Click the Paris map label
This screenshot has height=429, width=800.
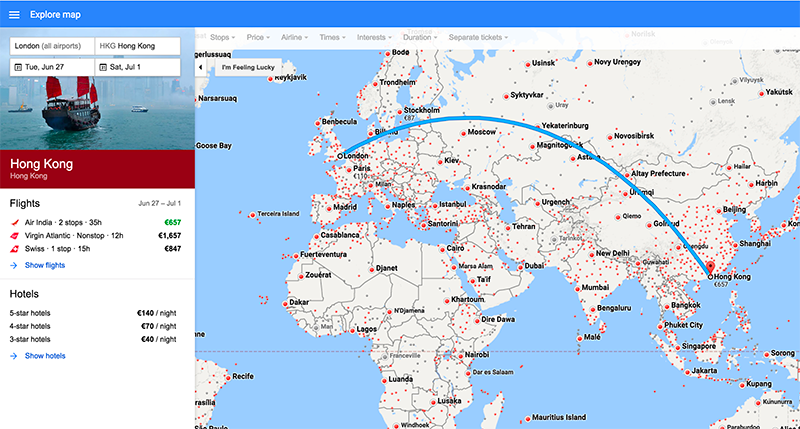coord(362,168)
